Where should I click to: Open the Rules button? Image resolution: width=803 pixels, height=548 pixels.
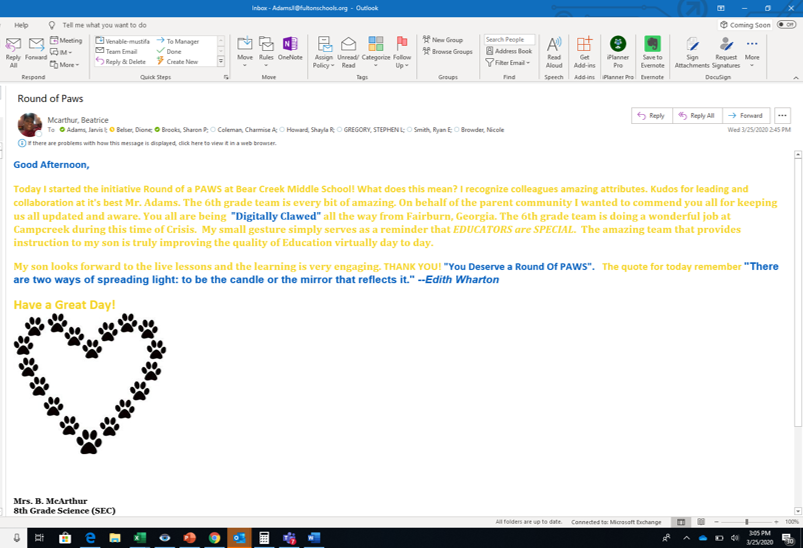point(266,52)
